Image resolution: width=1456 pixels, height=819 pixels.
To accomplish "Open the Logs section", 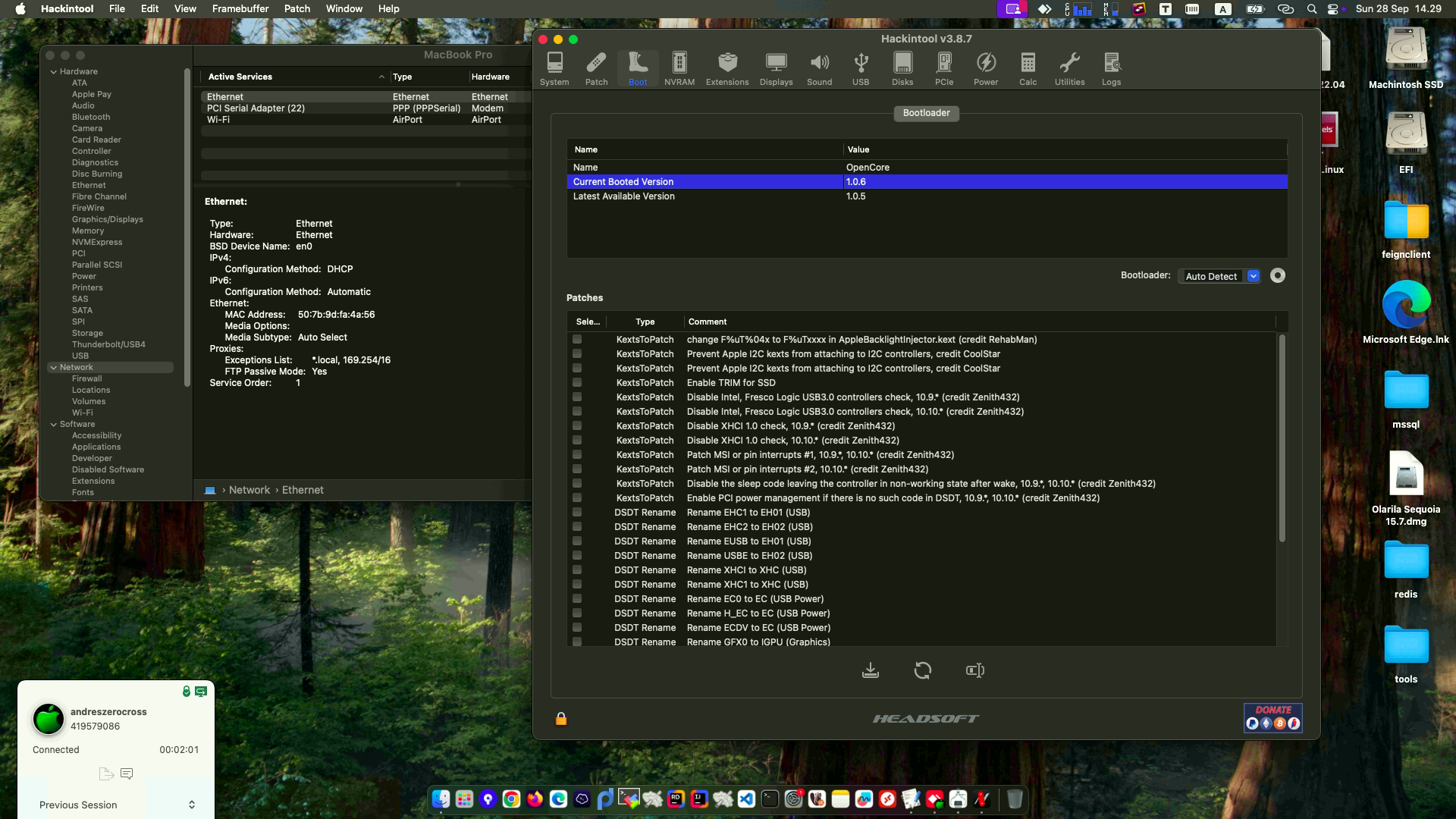I will click(x=1111, y=68).
